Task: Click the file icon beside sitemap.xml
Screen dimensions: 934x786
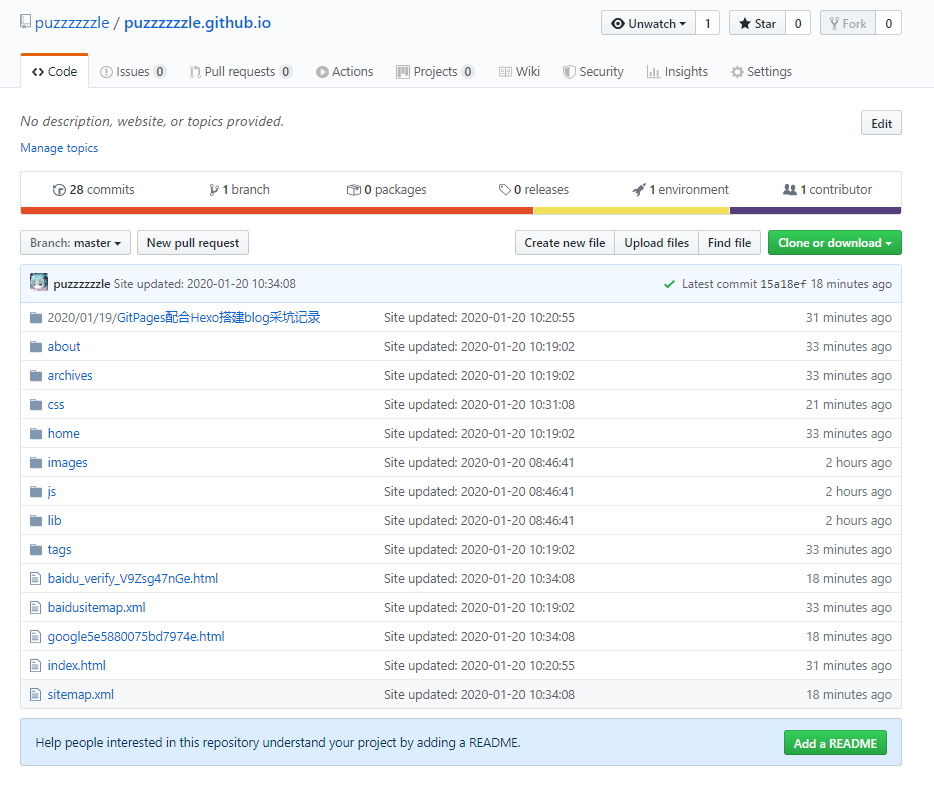Action: 36,695
